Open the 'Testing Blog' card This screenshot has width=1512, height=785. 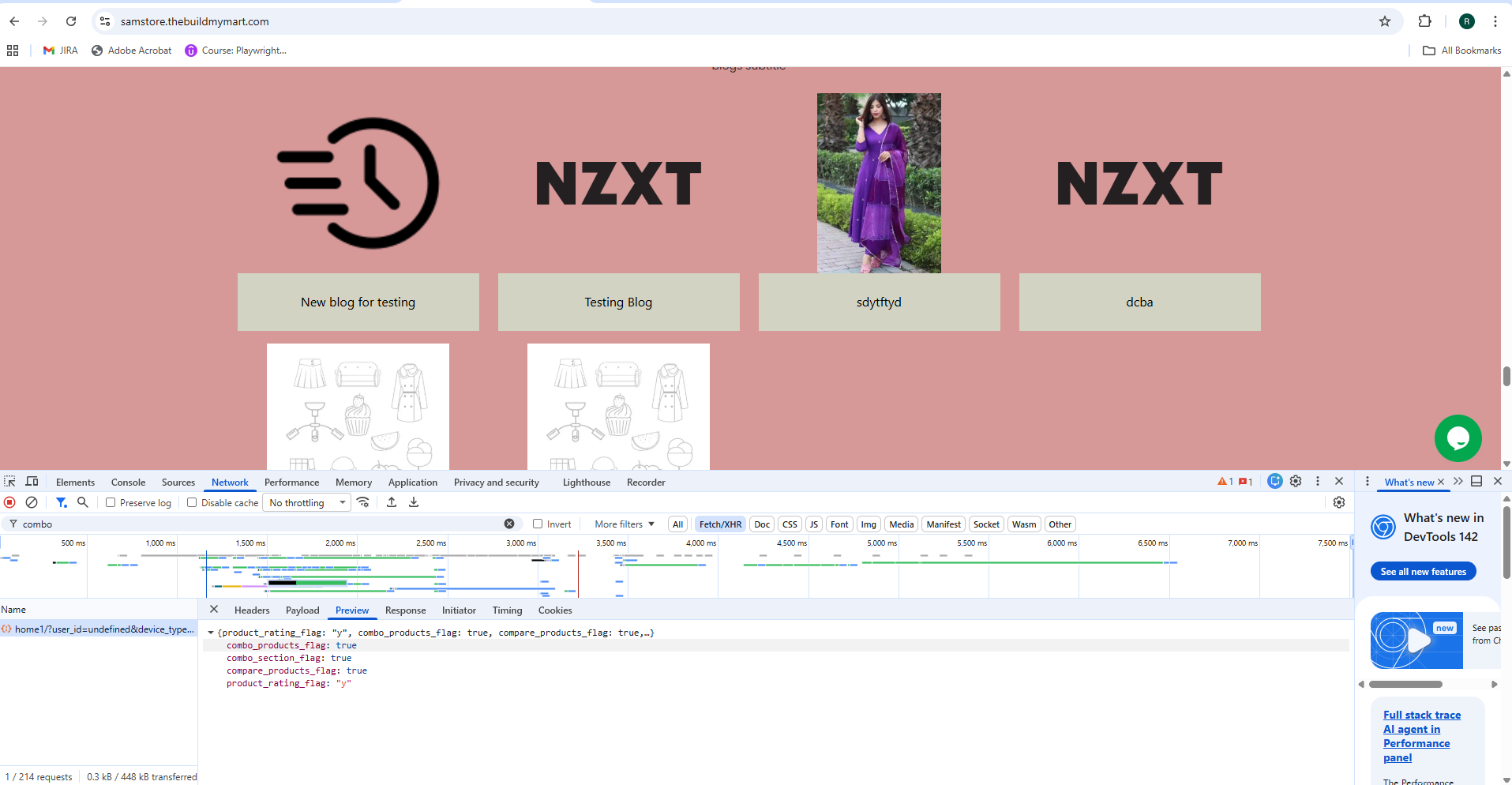[619, 302]
